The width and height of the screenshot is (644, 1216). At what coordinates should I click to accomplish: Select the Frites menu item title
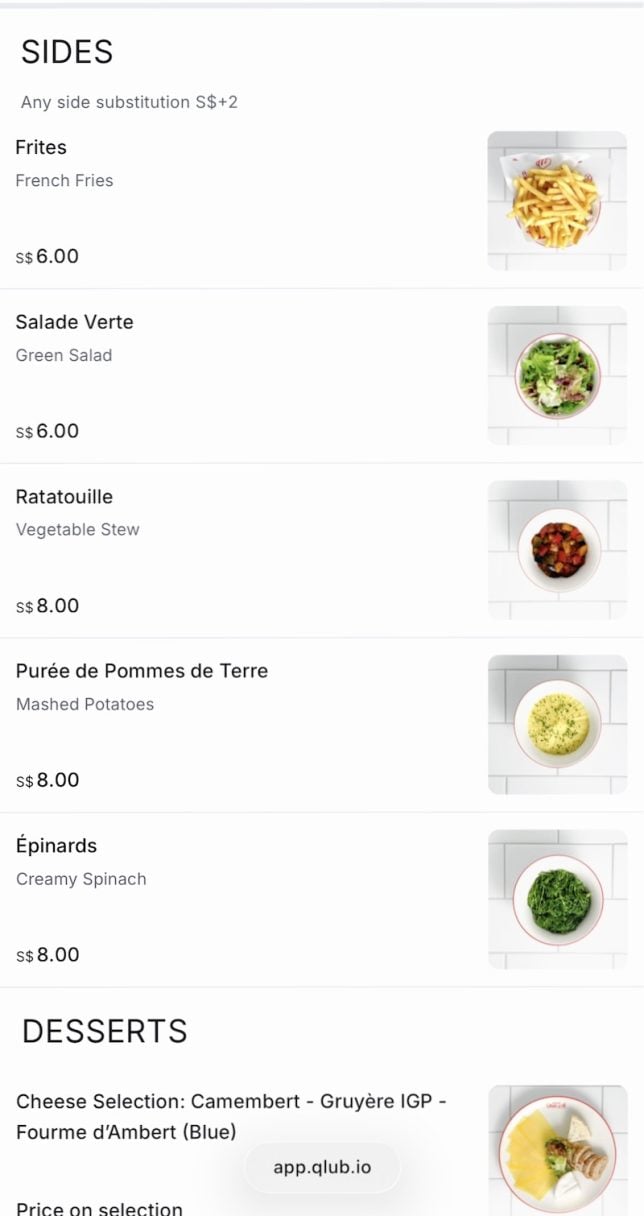41,147
